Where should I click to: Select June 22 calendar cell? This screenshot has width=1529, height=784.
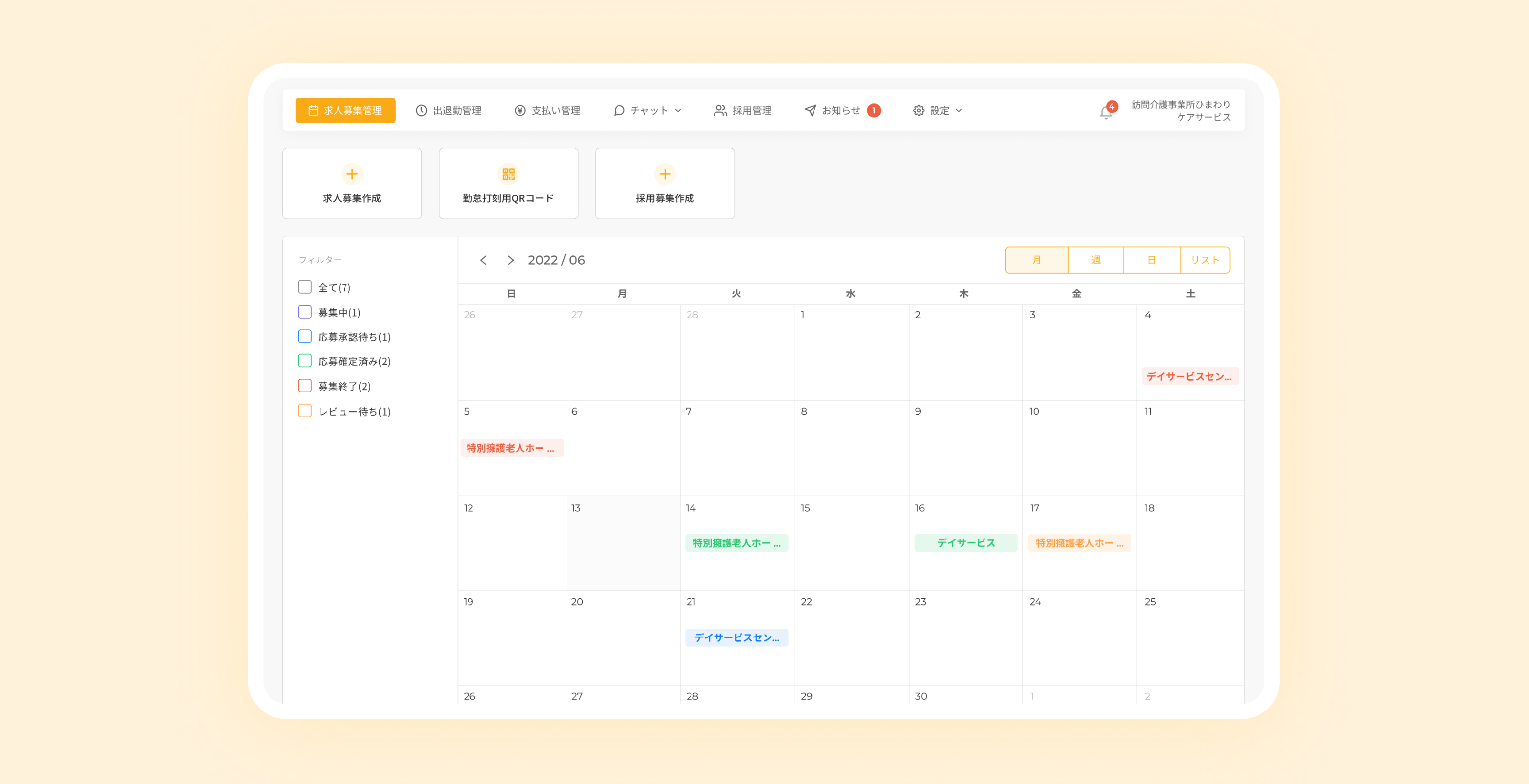coord(851,638)
